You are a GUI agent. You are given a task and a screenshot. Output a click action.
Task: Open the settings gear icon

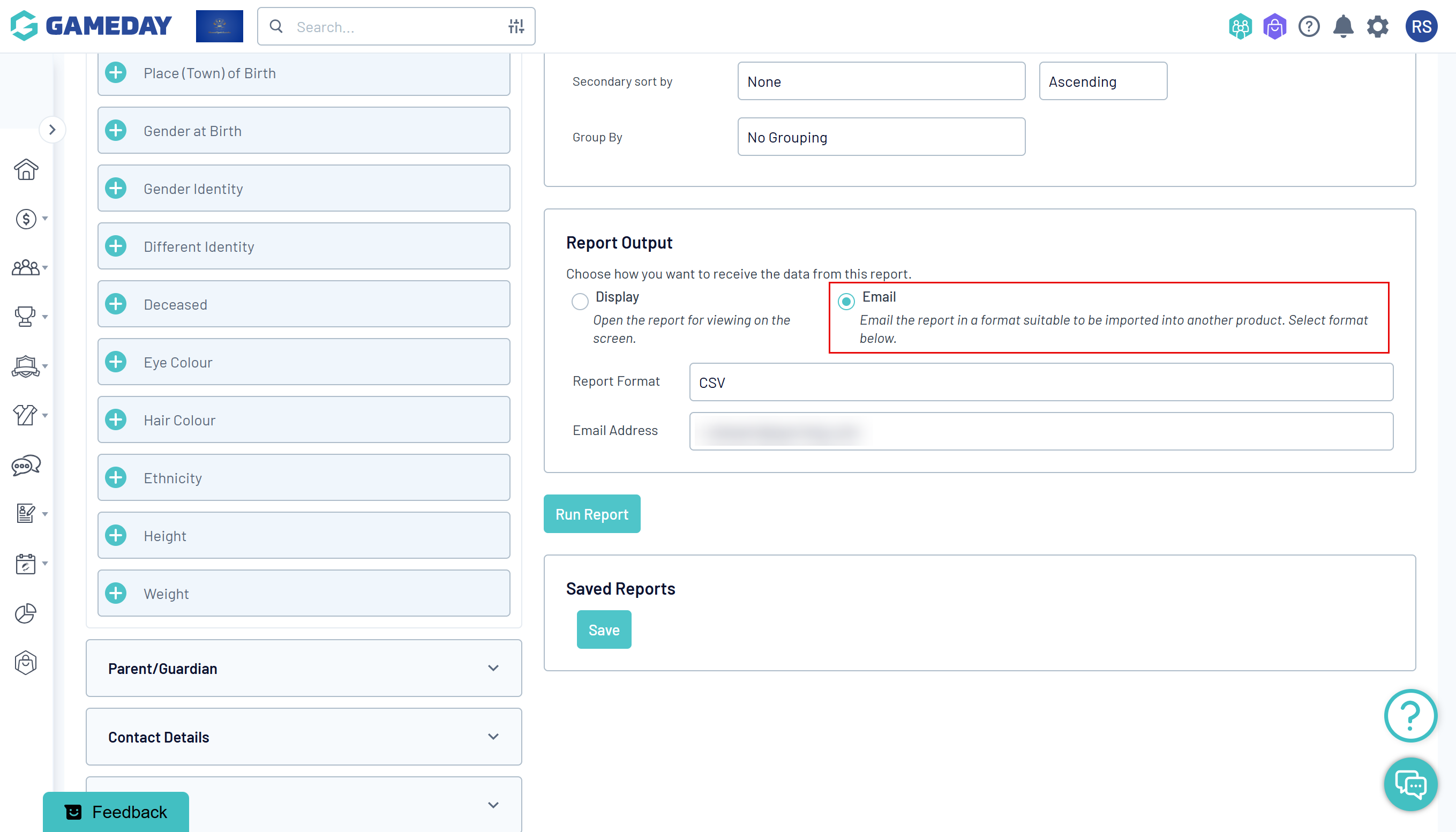pyautogui.click(x=1377, y=26)
